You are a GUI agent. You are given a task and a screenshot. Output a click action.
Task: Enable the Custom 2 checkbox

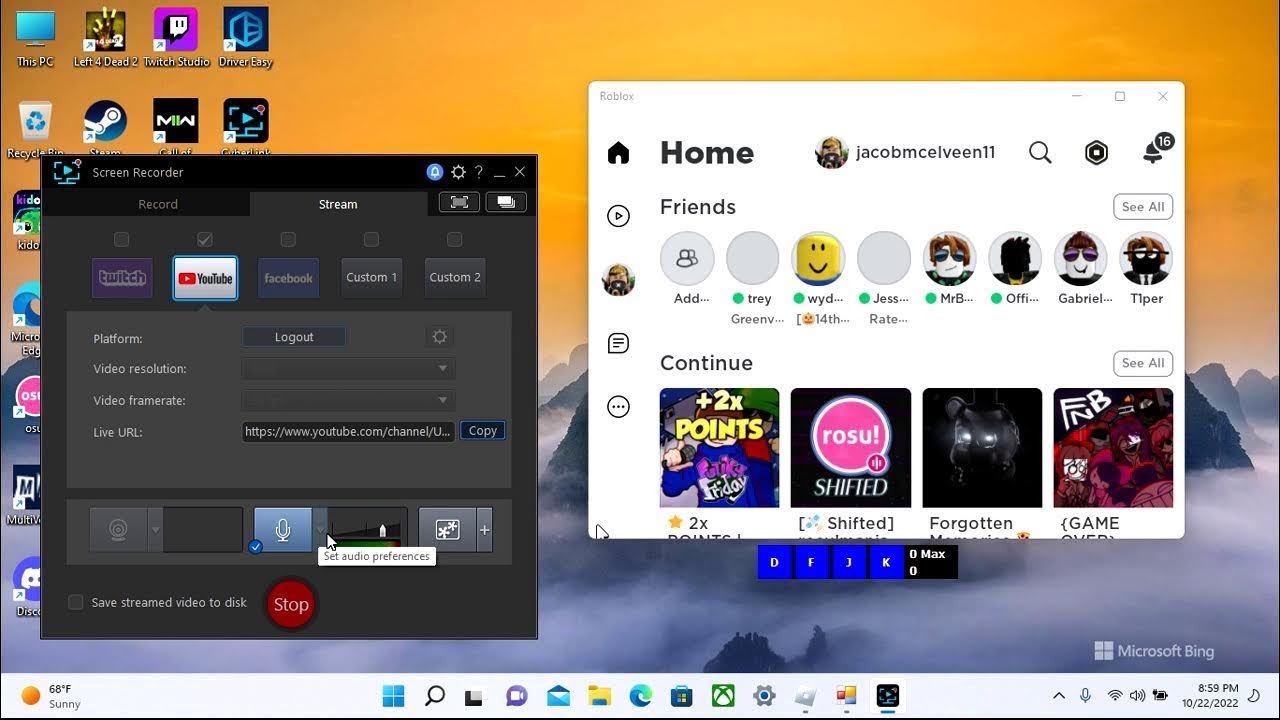point(454,239)
